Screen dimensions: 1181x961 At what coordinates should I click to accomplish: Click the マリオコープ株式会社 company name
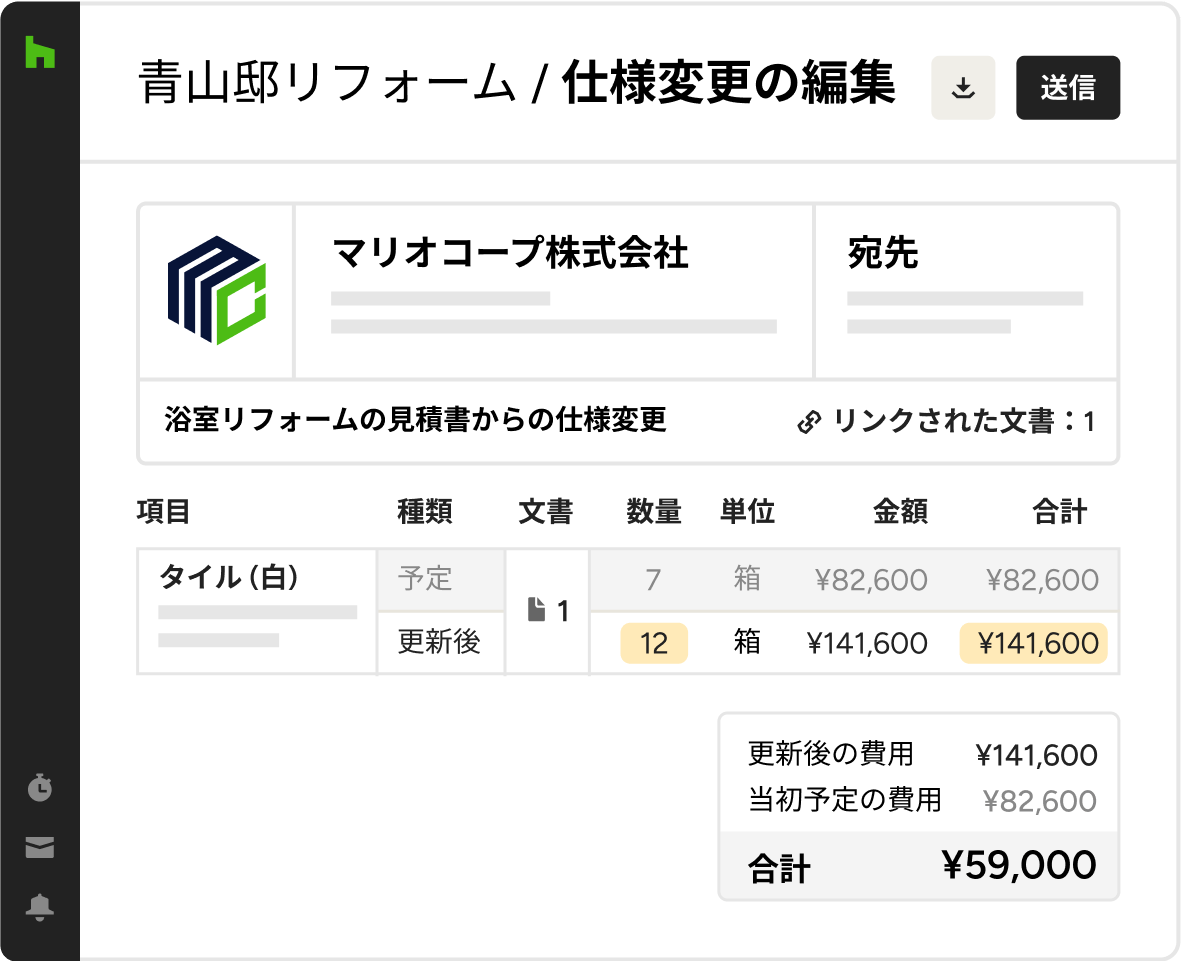click(x=510, y=254)
